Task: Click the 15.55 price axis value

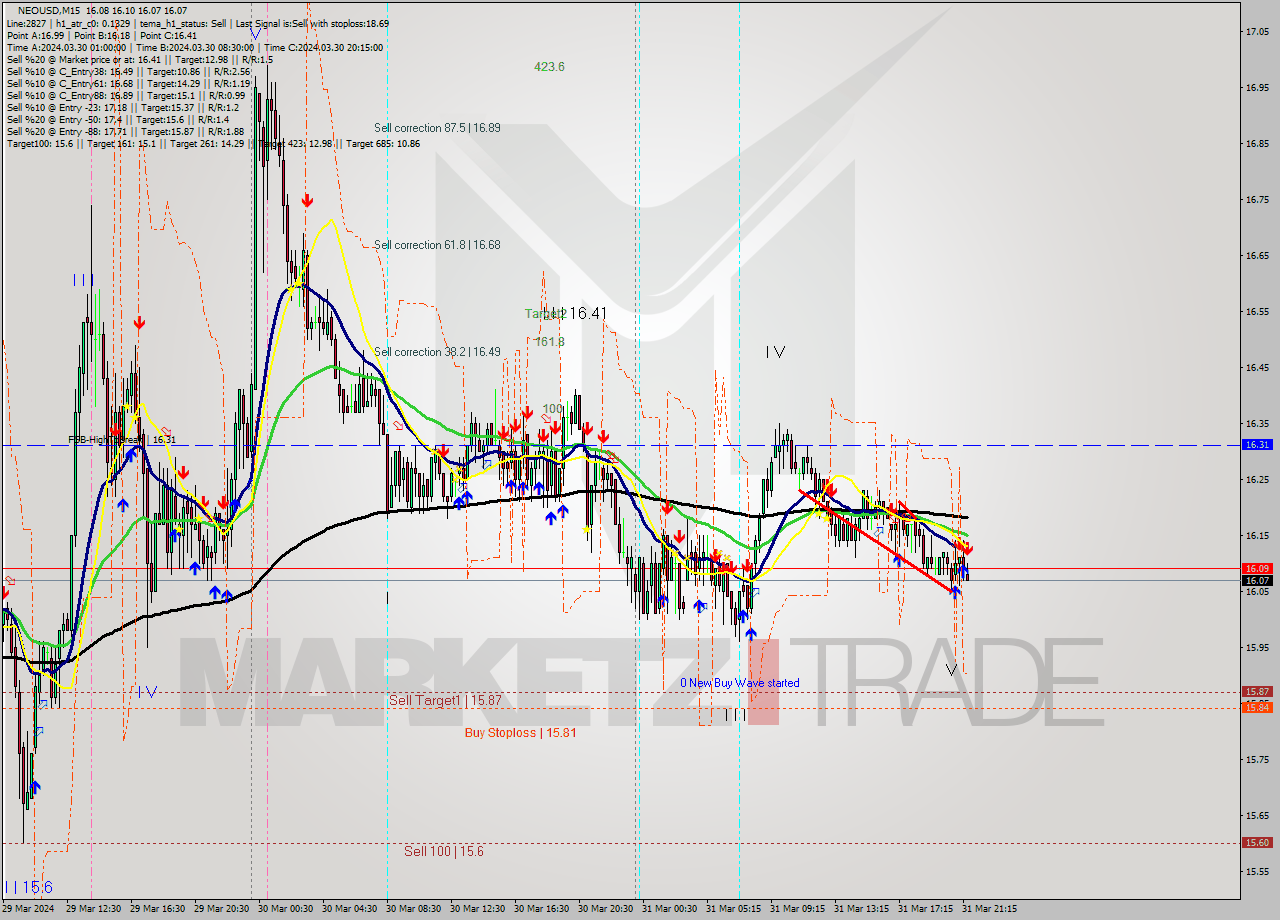Action: pos(1256,871)
